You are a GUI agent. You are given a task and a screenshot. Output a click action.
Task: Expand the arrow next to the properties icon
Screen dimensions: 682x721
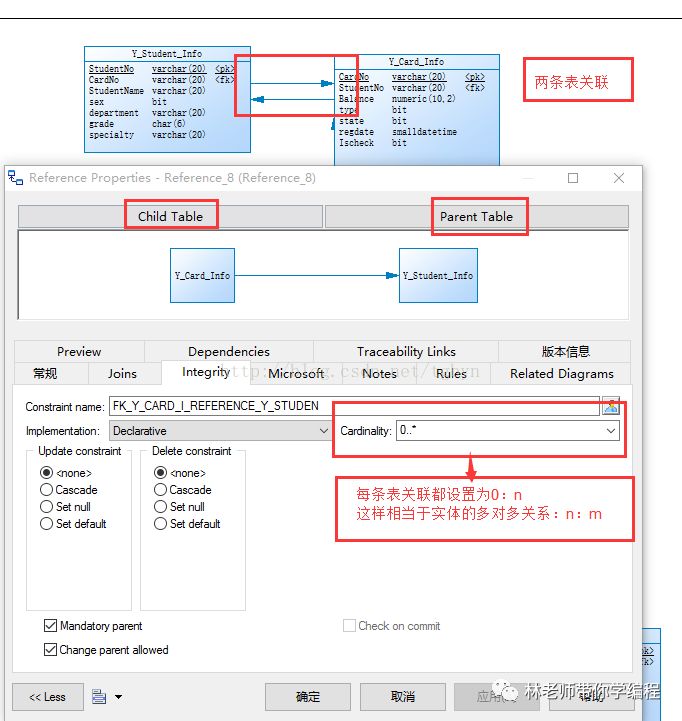(x=119, y=697)
